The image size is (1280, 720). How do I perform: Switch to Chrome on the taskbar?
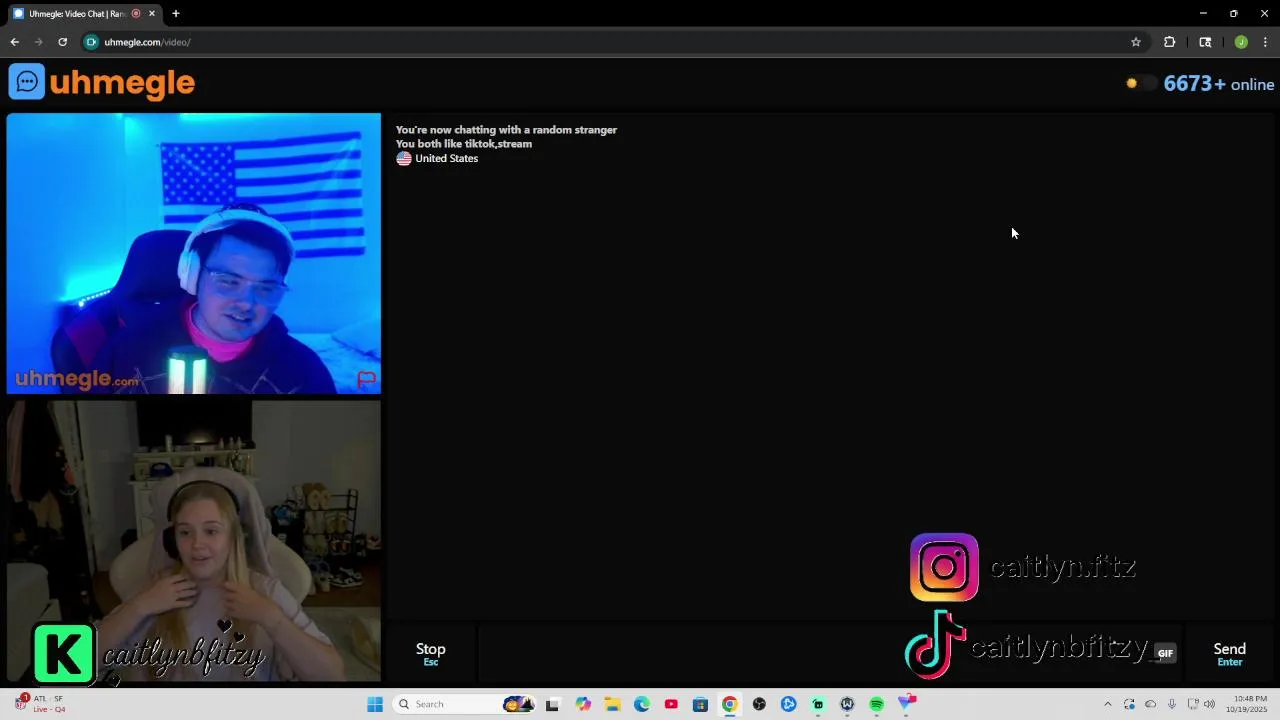[730, 704]
